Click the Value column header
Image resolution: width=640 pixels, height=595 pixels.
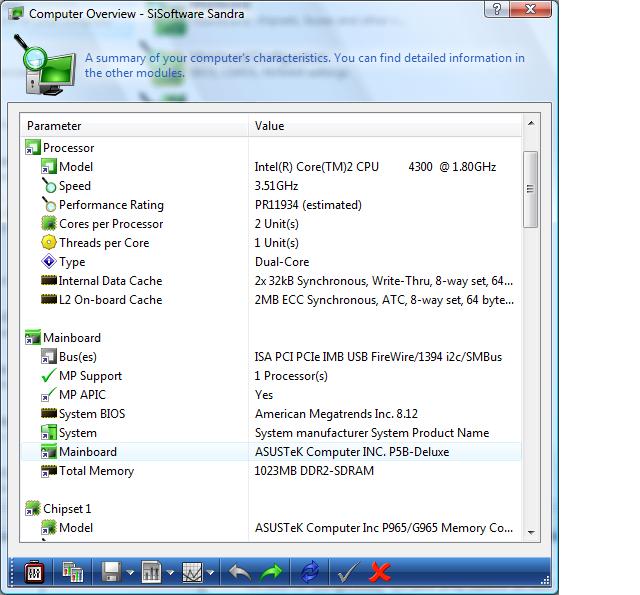pyautogui.click(x=385, y=126)
